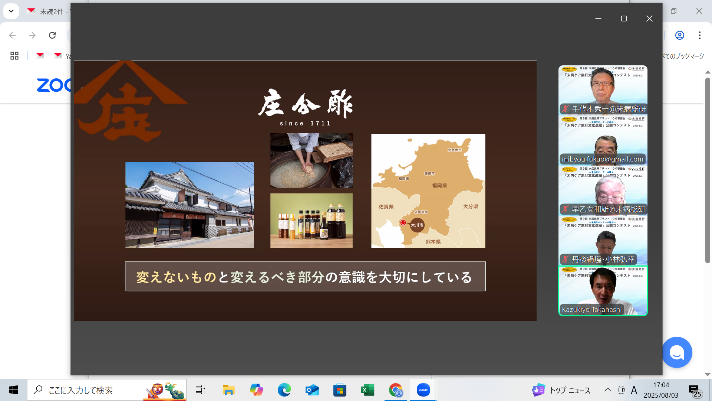Open Task View from taskbar
The height and width of the screenshot is (401, 712).
[x=200, y=390]
